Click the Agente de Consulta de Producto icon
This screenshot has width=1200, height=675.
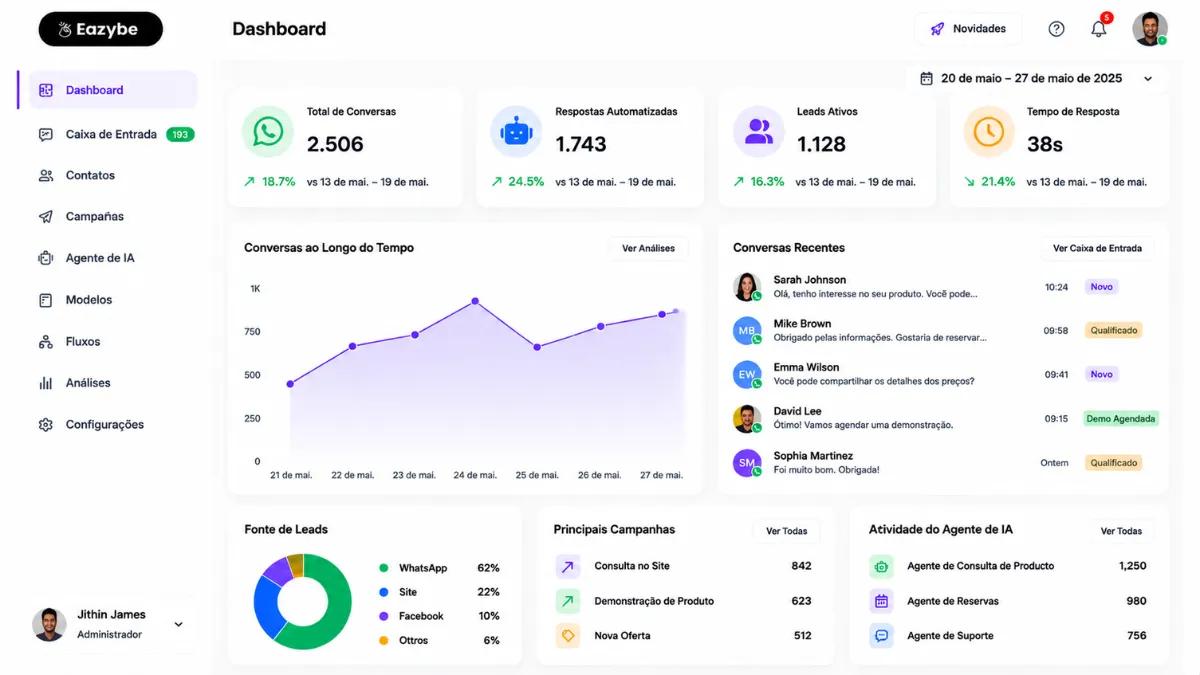(881, 566)
